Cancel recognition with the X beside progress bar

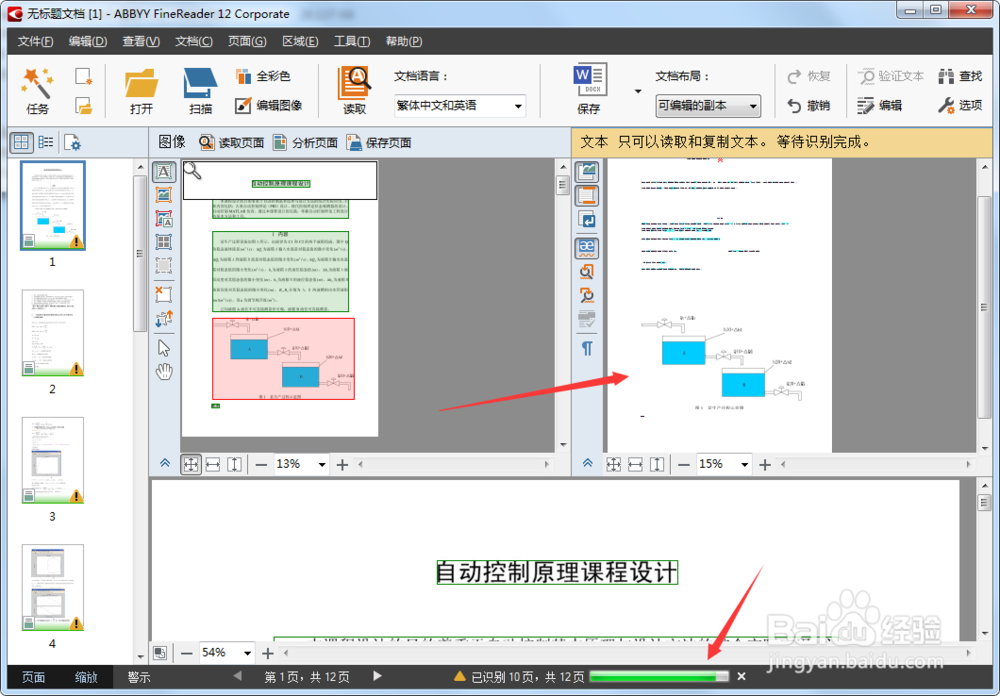tap(741, 676)
